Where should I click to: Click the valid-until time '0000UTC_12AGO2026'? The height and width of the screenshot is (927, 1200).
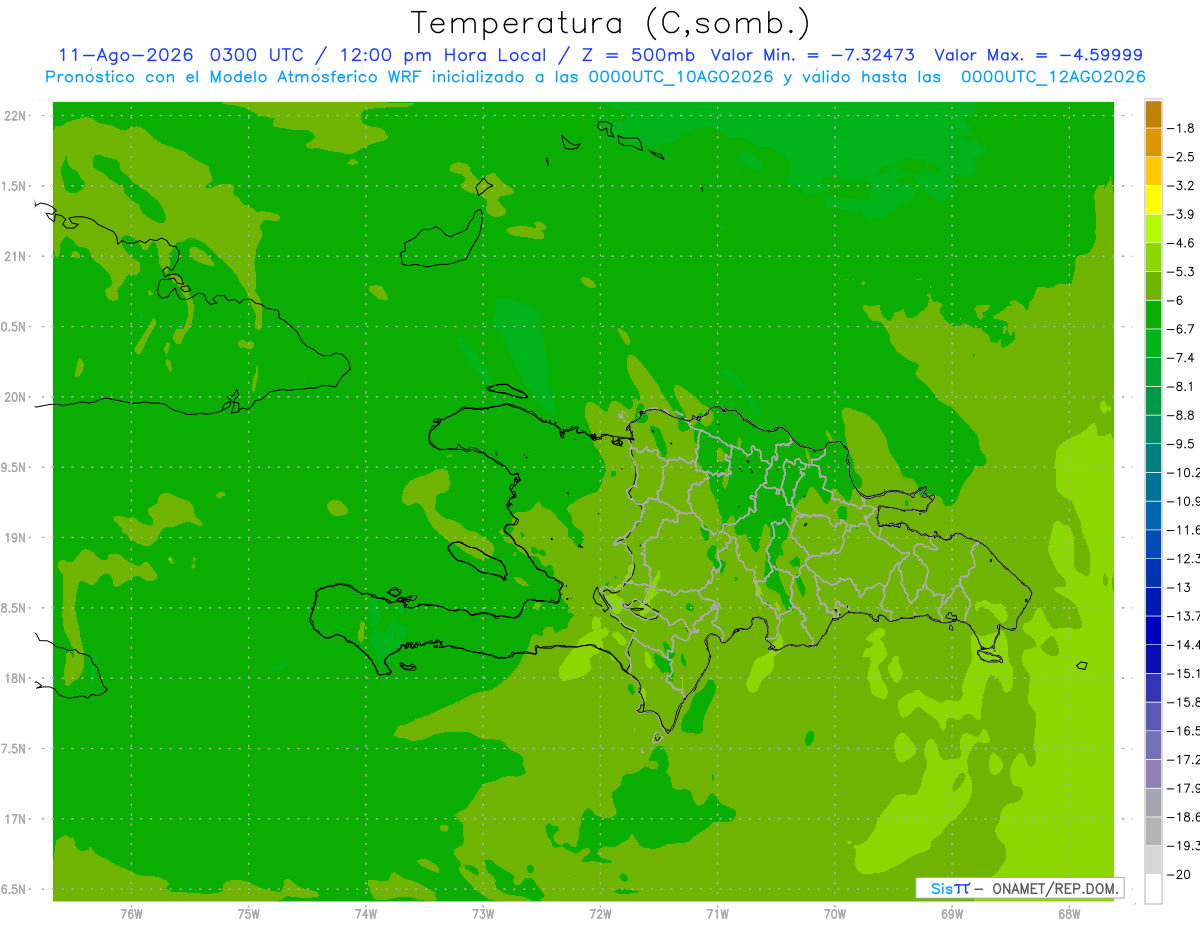point(1053,77)
